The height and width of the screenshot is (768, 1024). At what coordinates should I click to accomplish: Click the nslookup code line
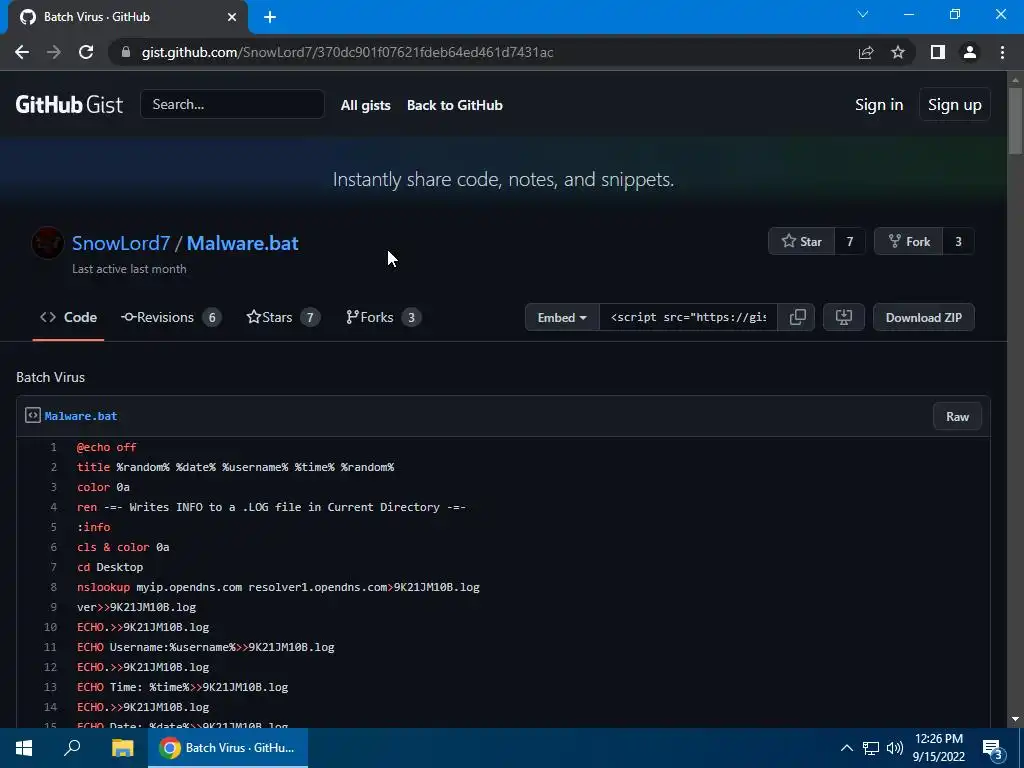[x=278, y=587]
